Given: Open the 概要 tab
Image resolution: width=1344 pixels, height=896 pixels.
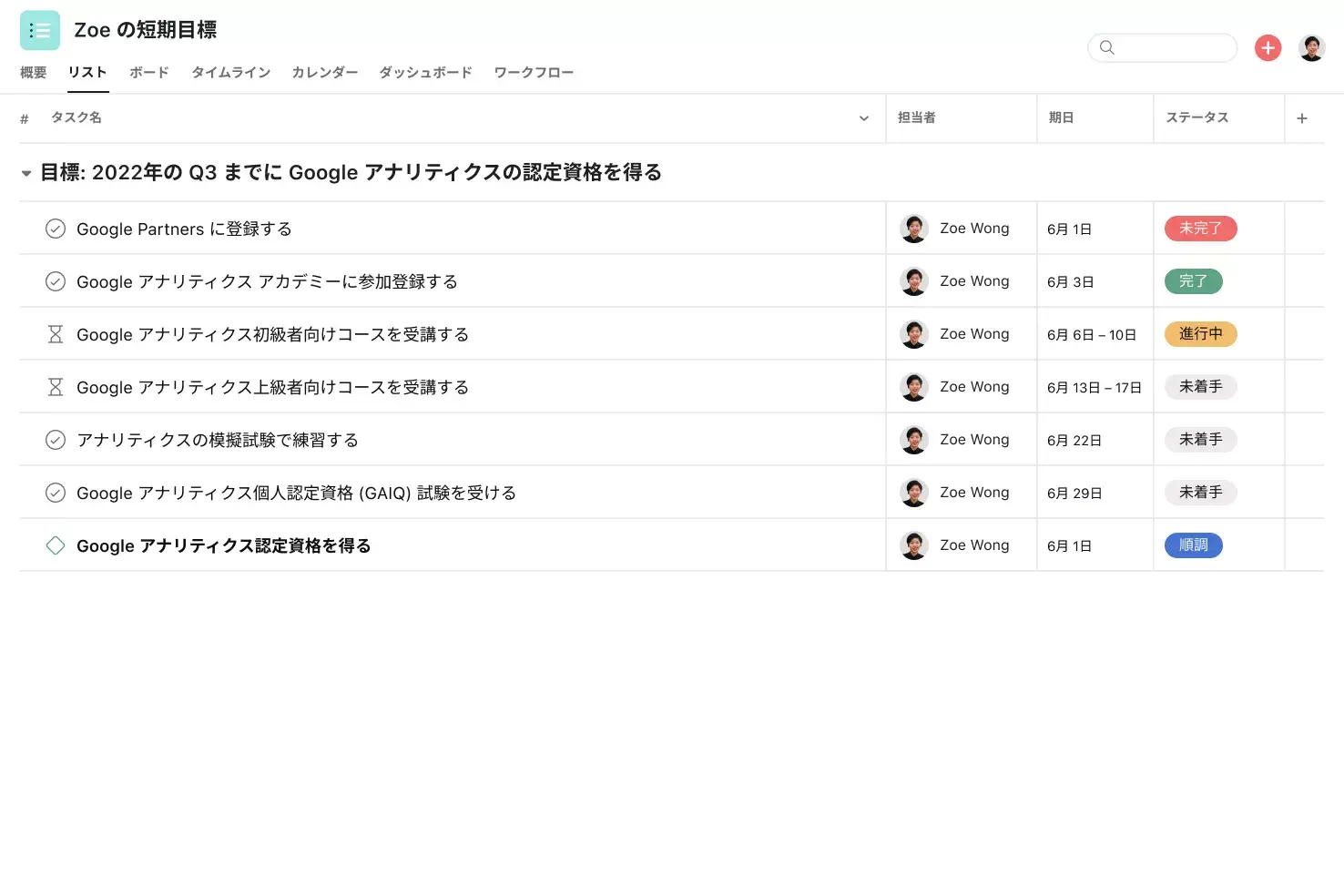Looking at the screenshot, I should 34,73.
